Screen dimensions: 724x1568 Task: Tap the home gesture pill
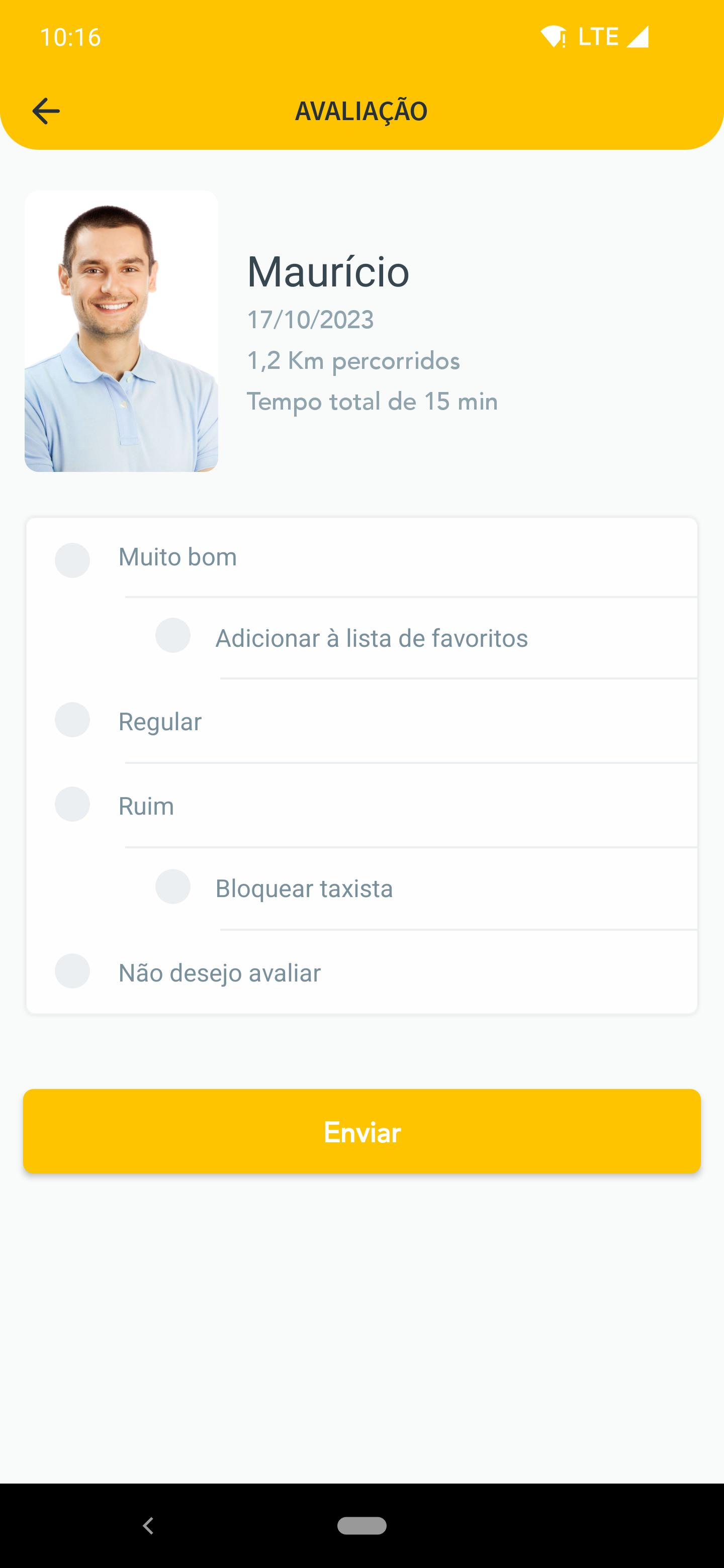point(361,1525)
